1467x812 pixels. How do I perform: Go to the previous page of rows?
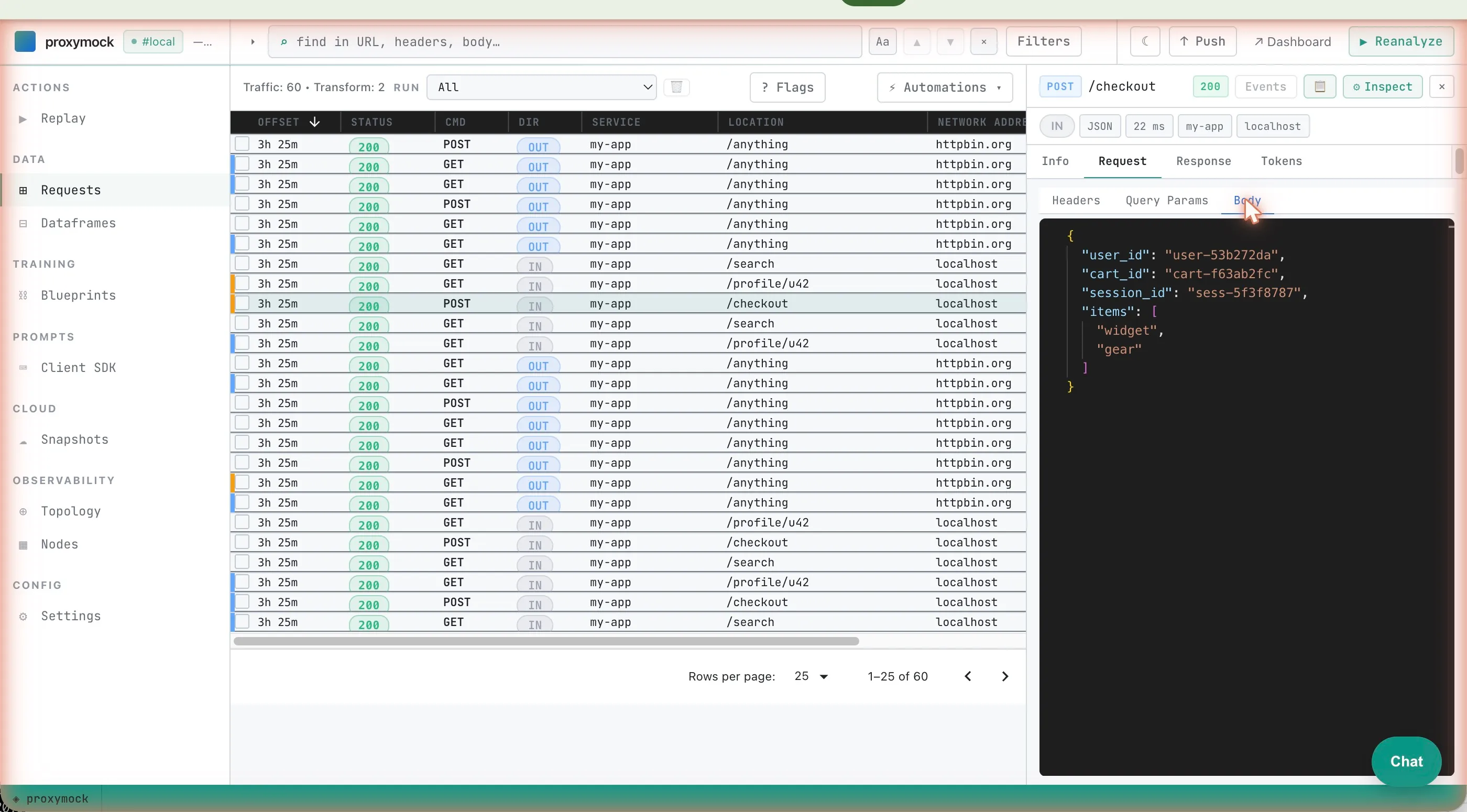point(968,676)
